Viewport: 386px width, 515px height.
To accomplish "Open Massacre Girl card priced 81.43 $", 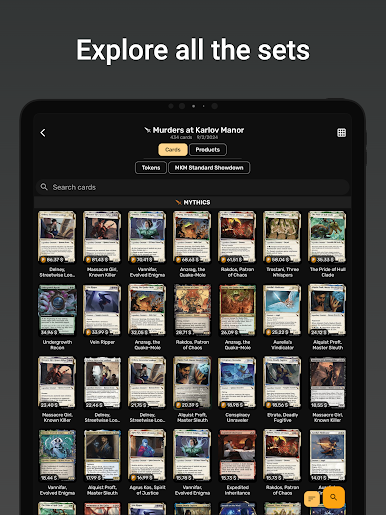I will click(x=102, y=237).
